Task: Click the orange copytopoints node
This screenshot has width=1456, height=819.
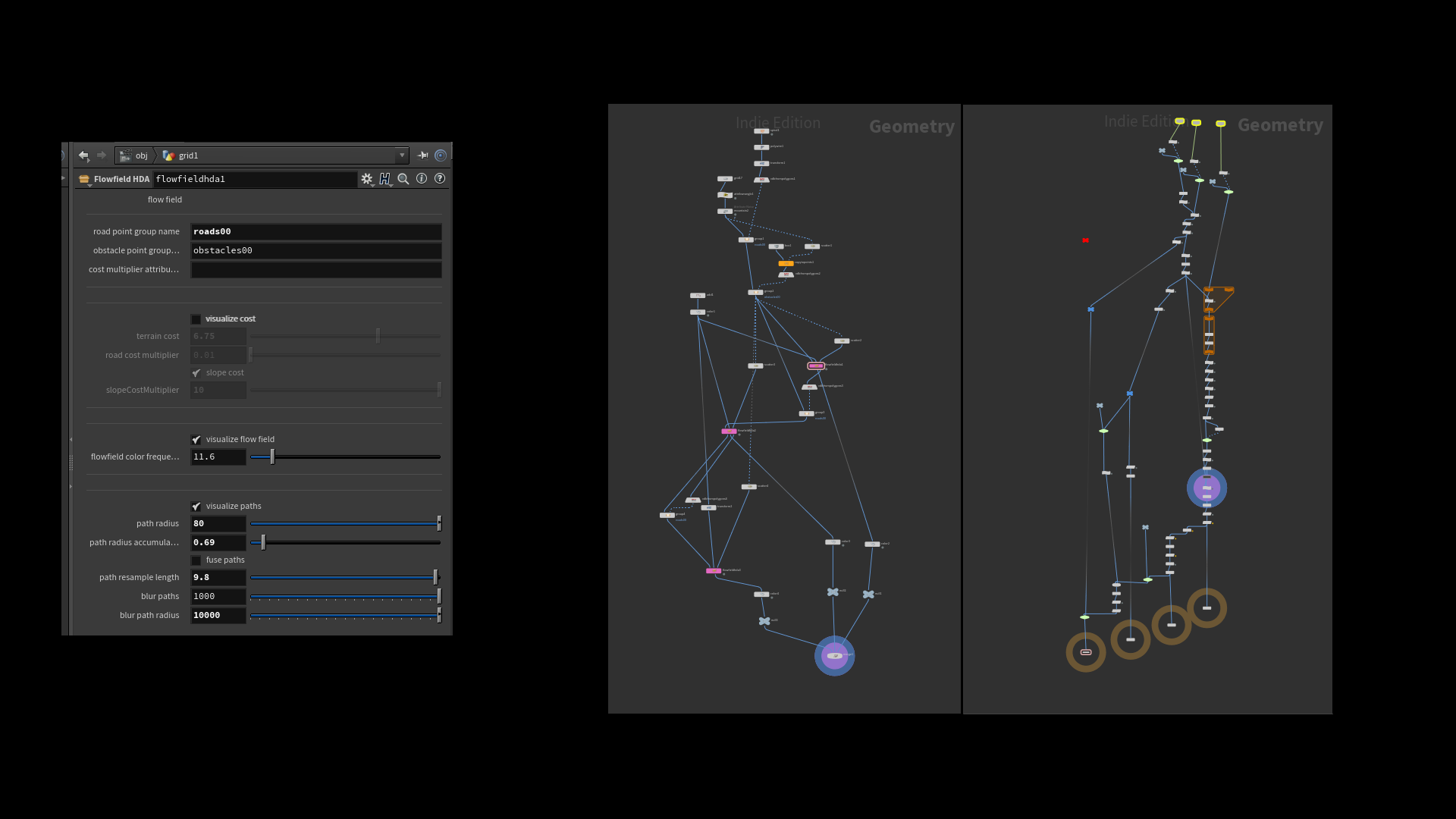Action: tap(786, 263)
